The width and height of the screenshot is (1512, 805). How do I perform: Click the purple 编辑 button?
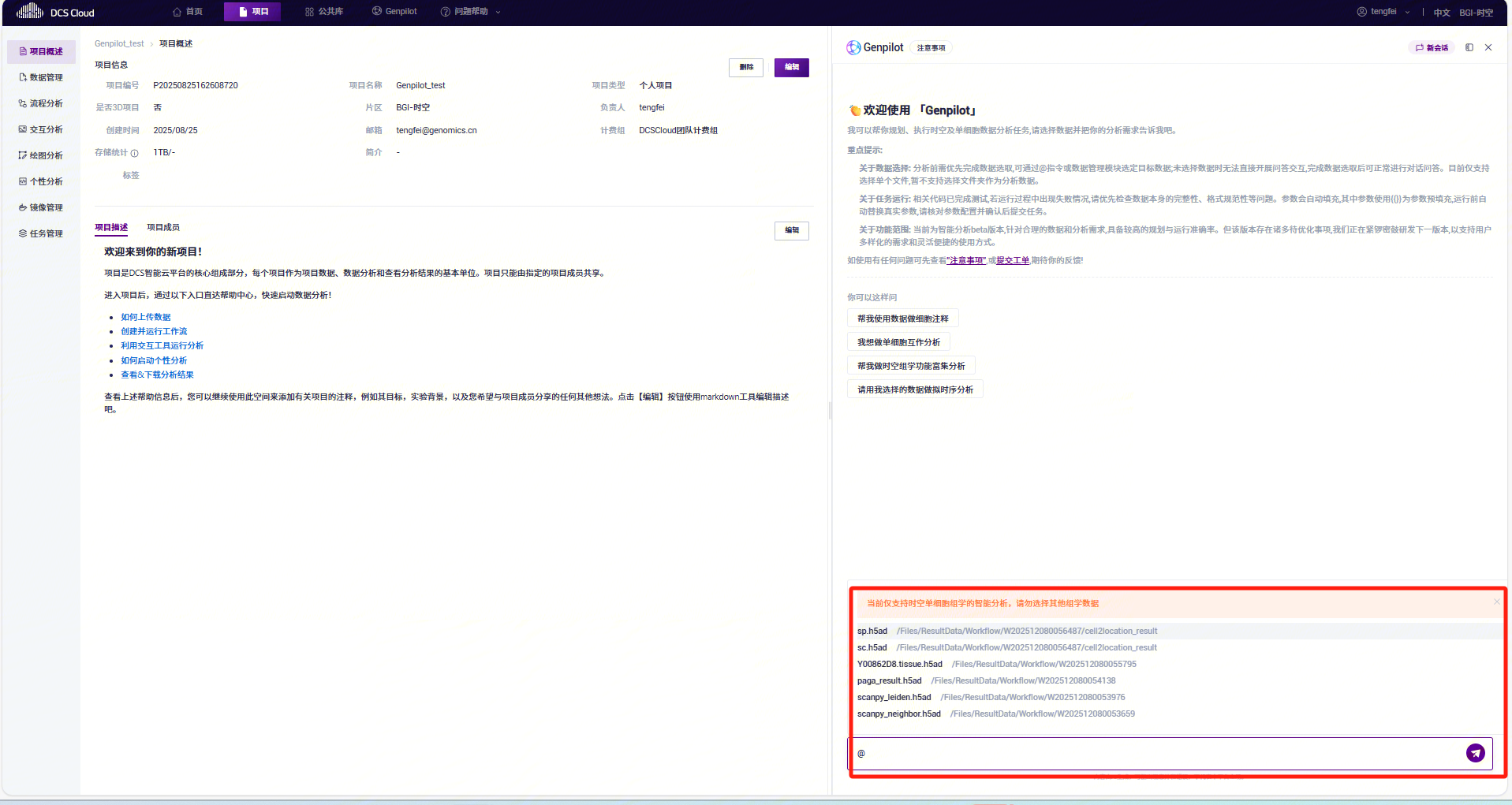[x=791, y=67]
